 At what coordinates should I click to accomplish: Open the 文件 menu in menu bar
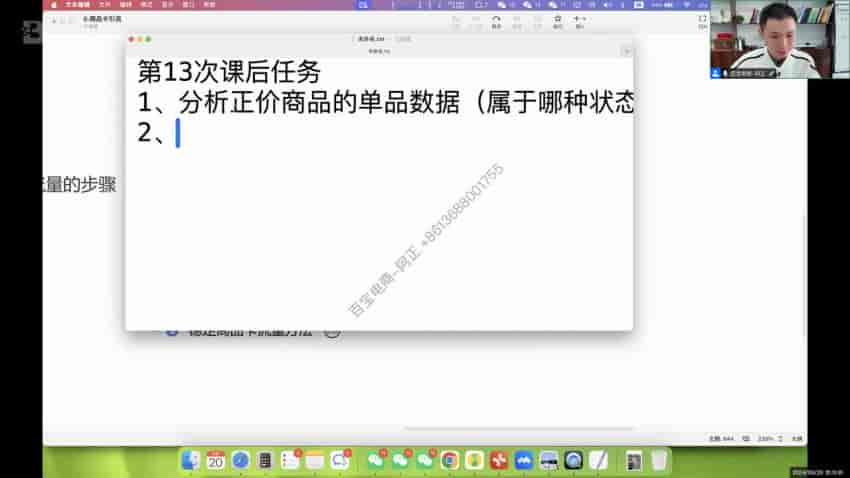105,4
